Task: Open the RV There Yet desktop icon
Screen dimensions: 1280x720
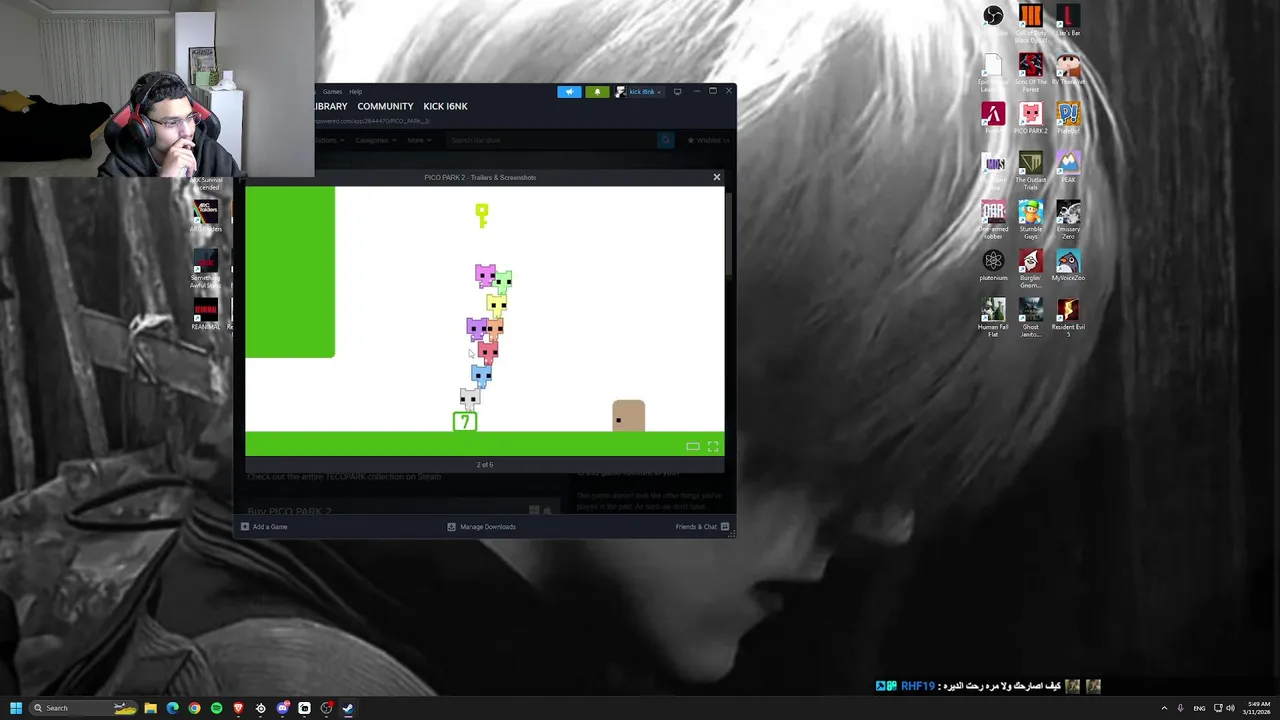Action: [1068, 70]
